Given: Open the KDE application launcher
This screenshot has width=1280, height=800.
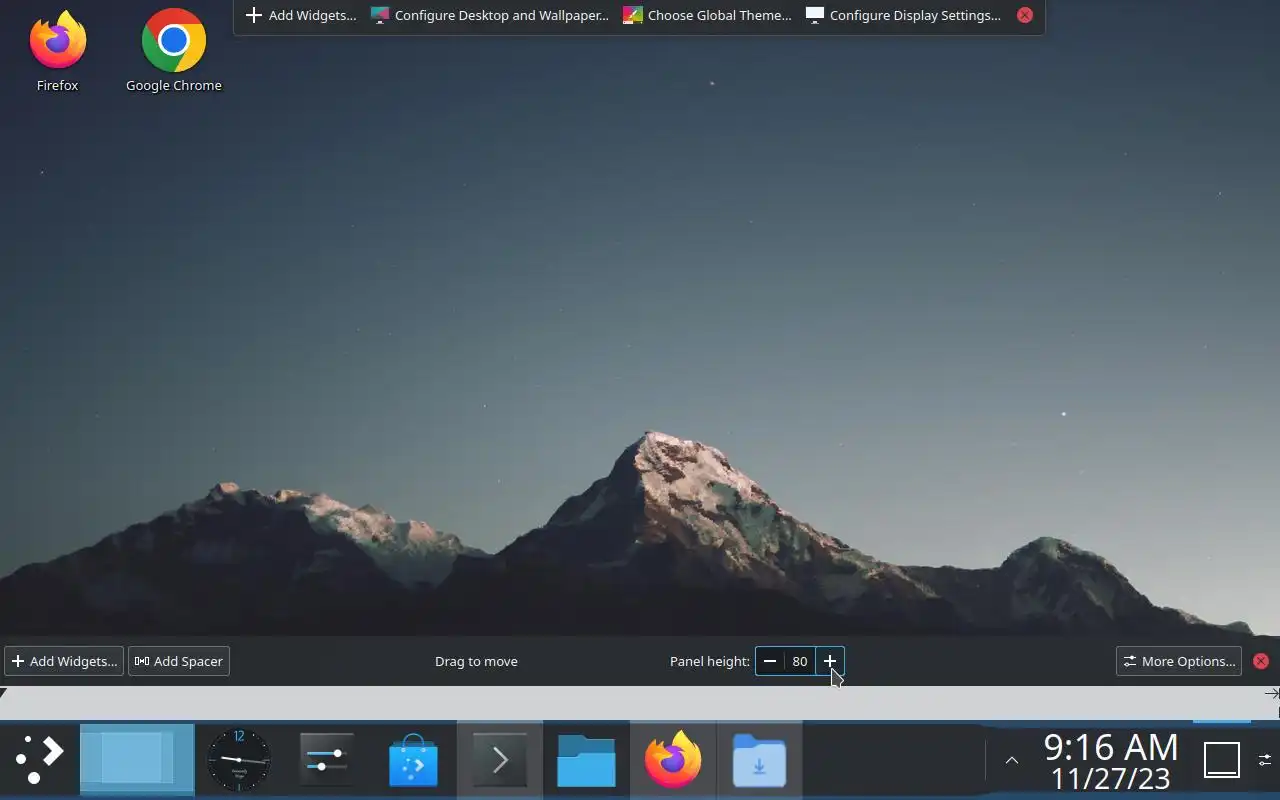Looking at the screenshot, I should pyautogui.click(x=40, y=760).
